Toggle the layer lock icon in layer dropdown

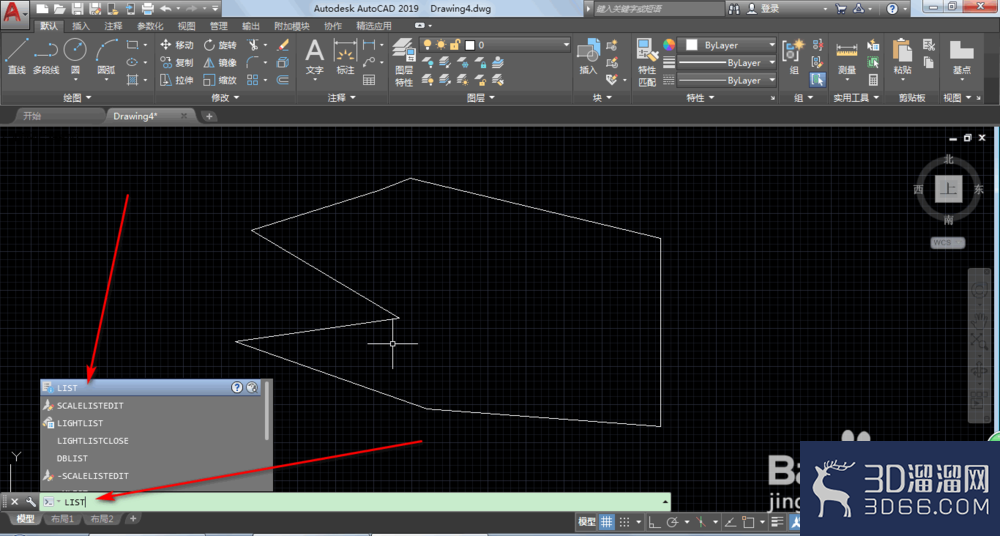(x=455, y=45)
